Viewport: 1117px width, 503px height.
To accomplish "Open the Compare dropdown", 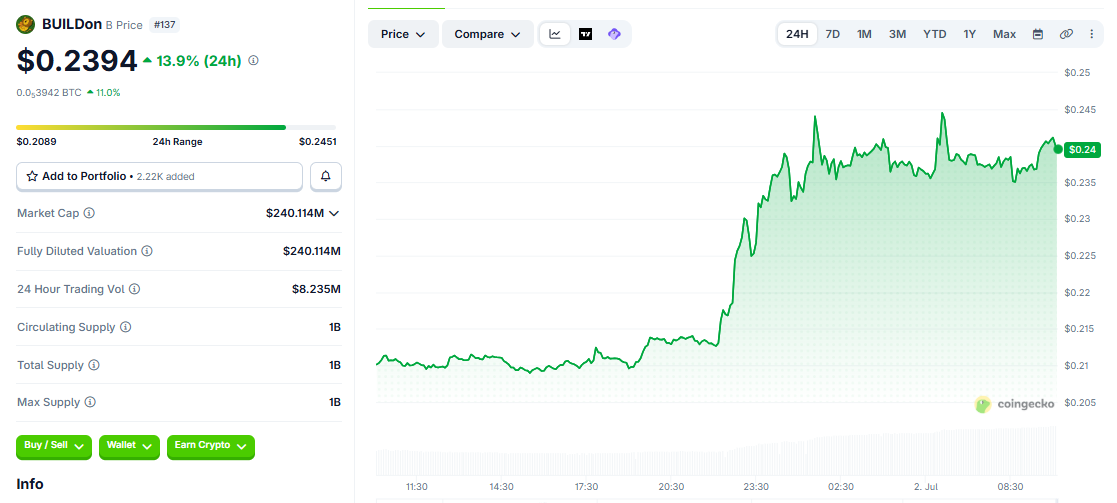I will click(488, 34).
